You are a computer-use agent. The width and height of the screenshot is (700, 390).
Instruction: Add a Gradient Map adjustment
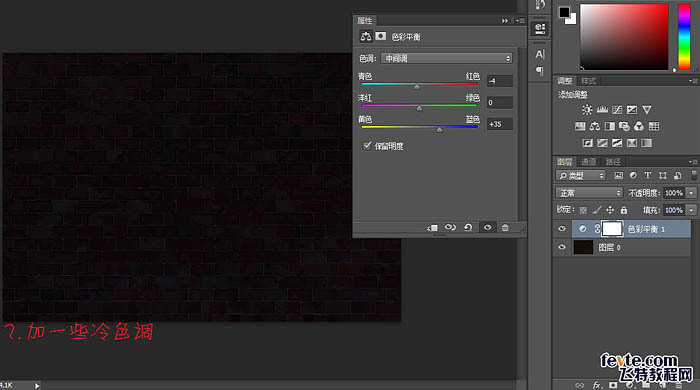(x=646, y=143)
